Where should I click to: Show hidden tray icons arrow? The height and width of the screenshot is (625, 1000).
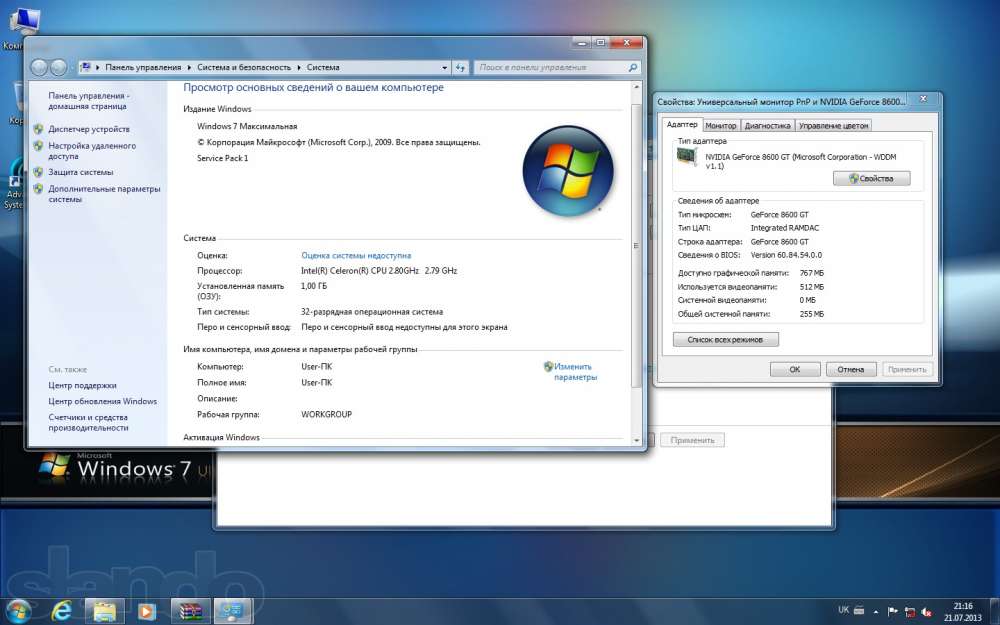pyautogui.click(x=876, y=612)
